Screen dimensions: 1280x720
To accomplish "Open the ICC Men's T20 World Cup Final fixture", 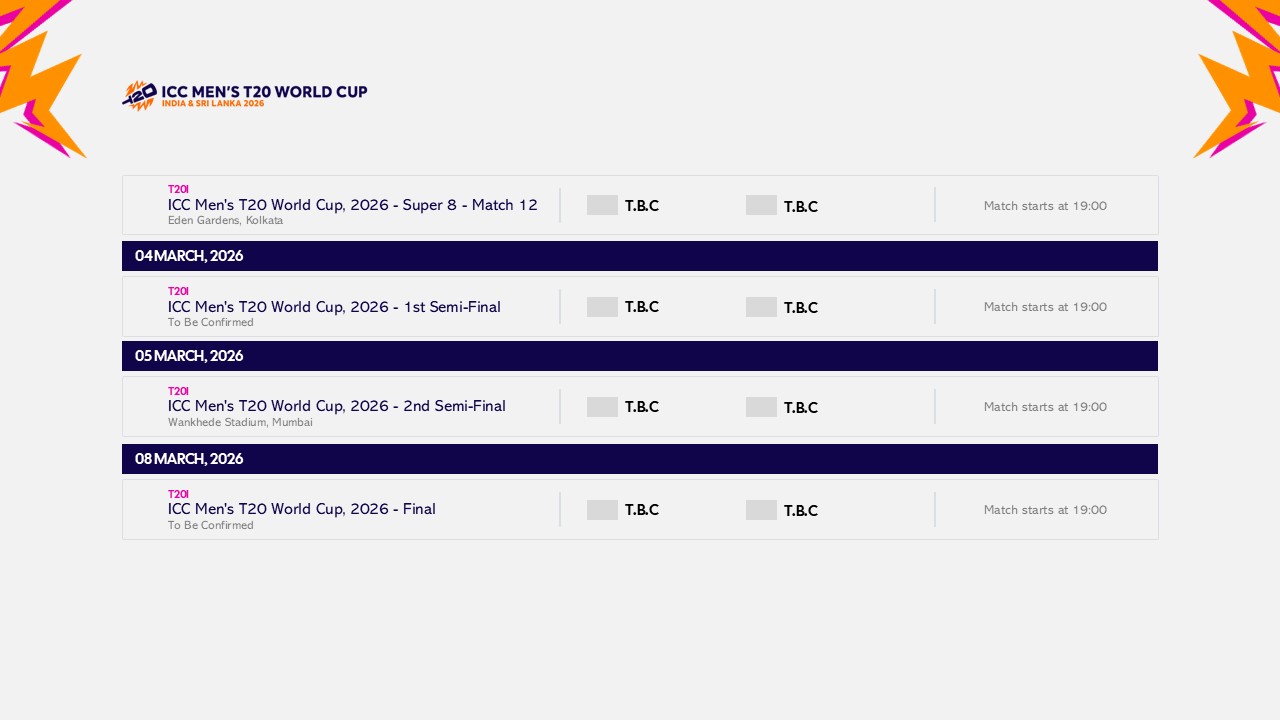I will [302, 509].
